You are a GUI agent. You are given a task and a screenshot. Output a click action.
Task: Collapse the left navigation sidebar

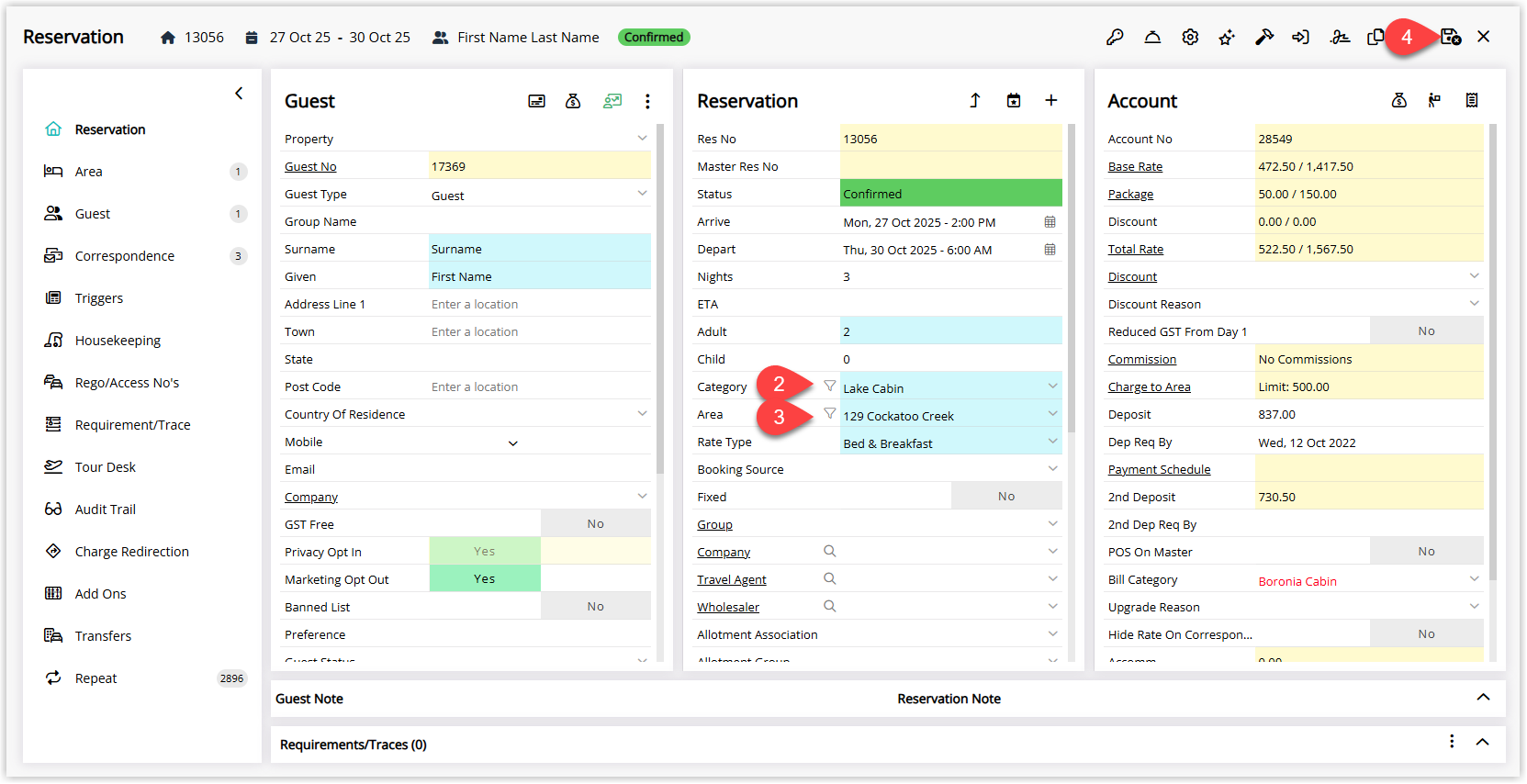point(239,93)
